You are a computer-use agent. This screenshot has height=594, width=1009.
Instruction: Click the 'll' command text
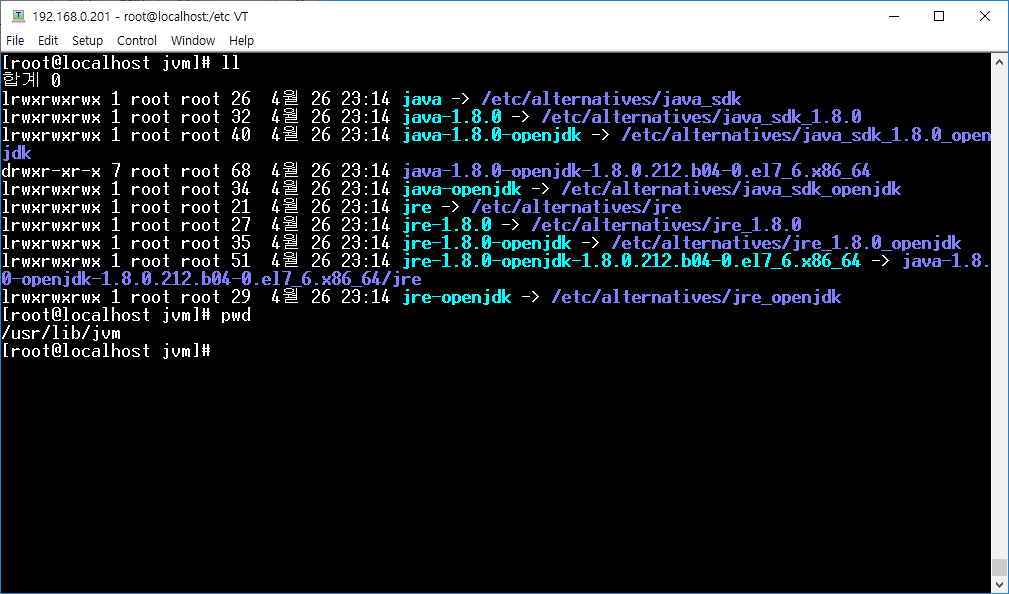(230, 62)
